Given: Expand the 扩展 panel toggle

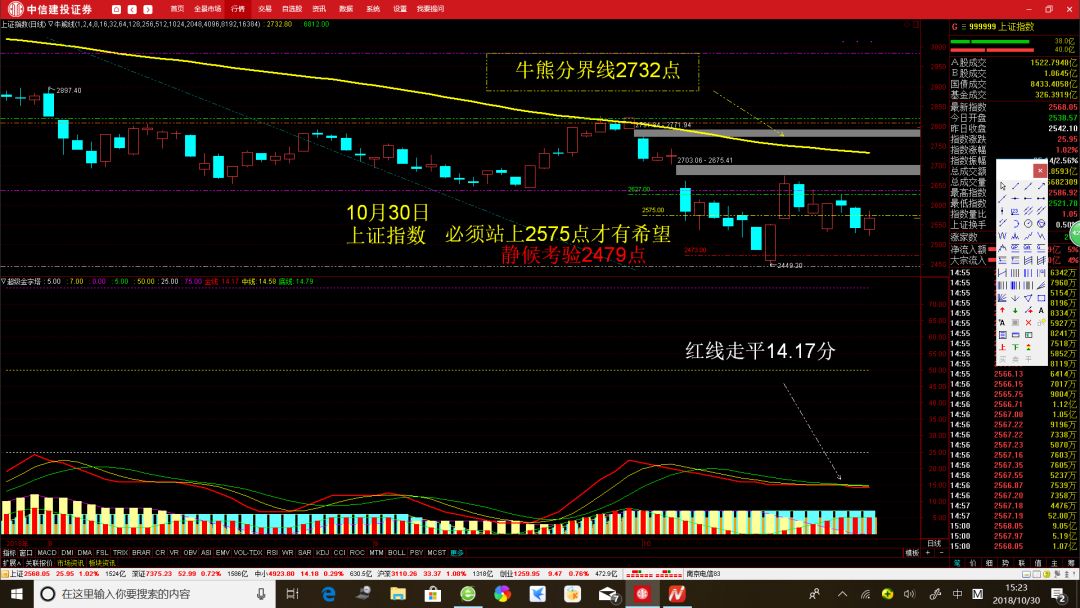Looking at the screenshot, I should pyautogui.click(x=12, y=563).
